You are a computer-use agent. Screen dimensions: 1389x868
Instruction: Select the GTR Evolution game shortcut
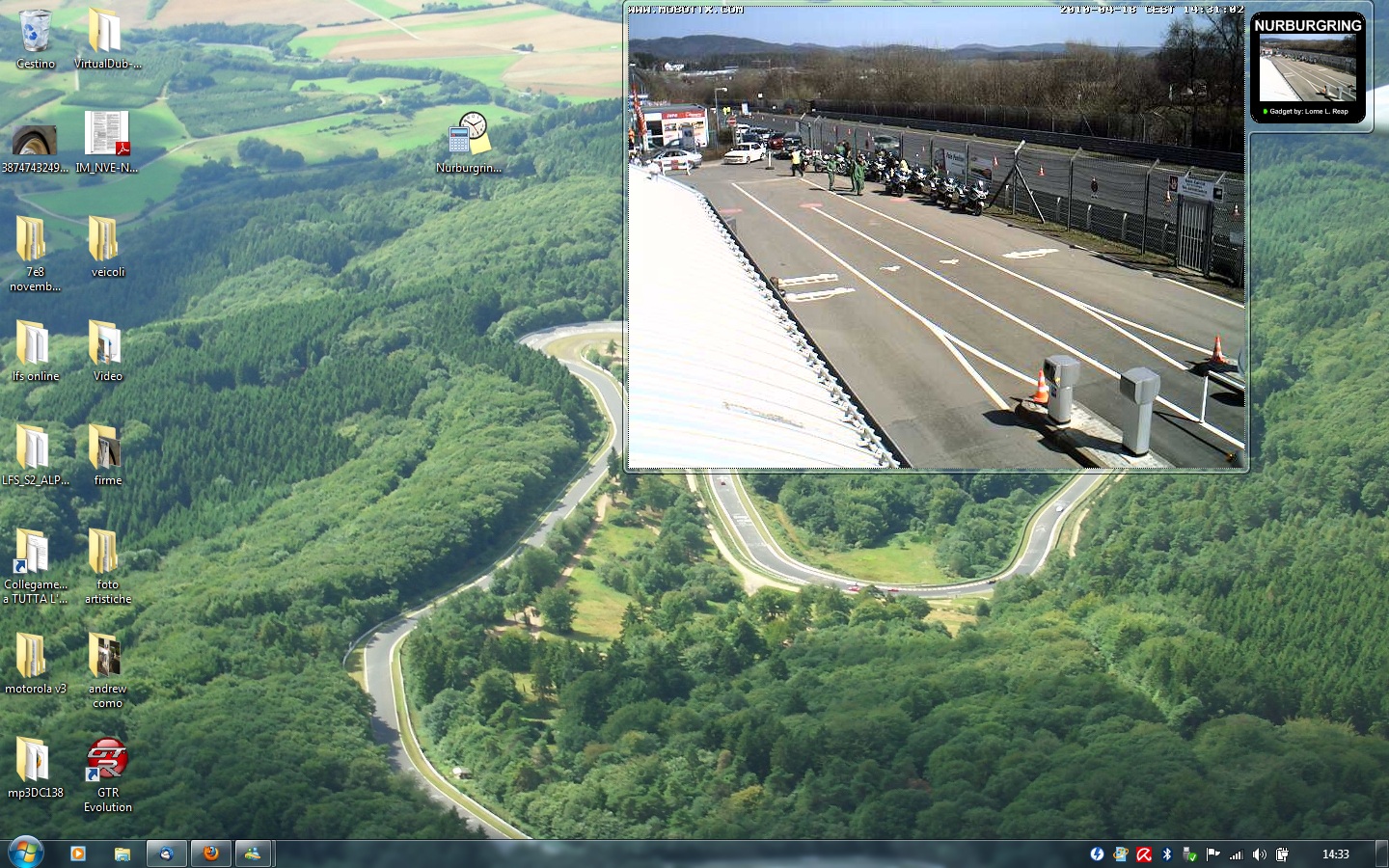107,760
